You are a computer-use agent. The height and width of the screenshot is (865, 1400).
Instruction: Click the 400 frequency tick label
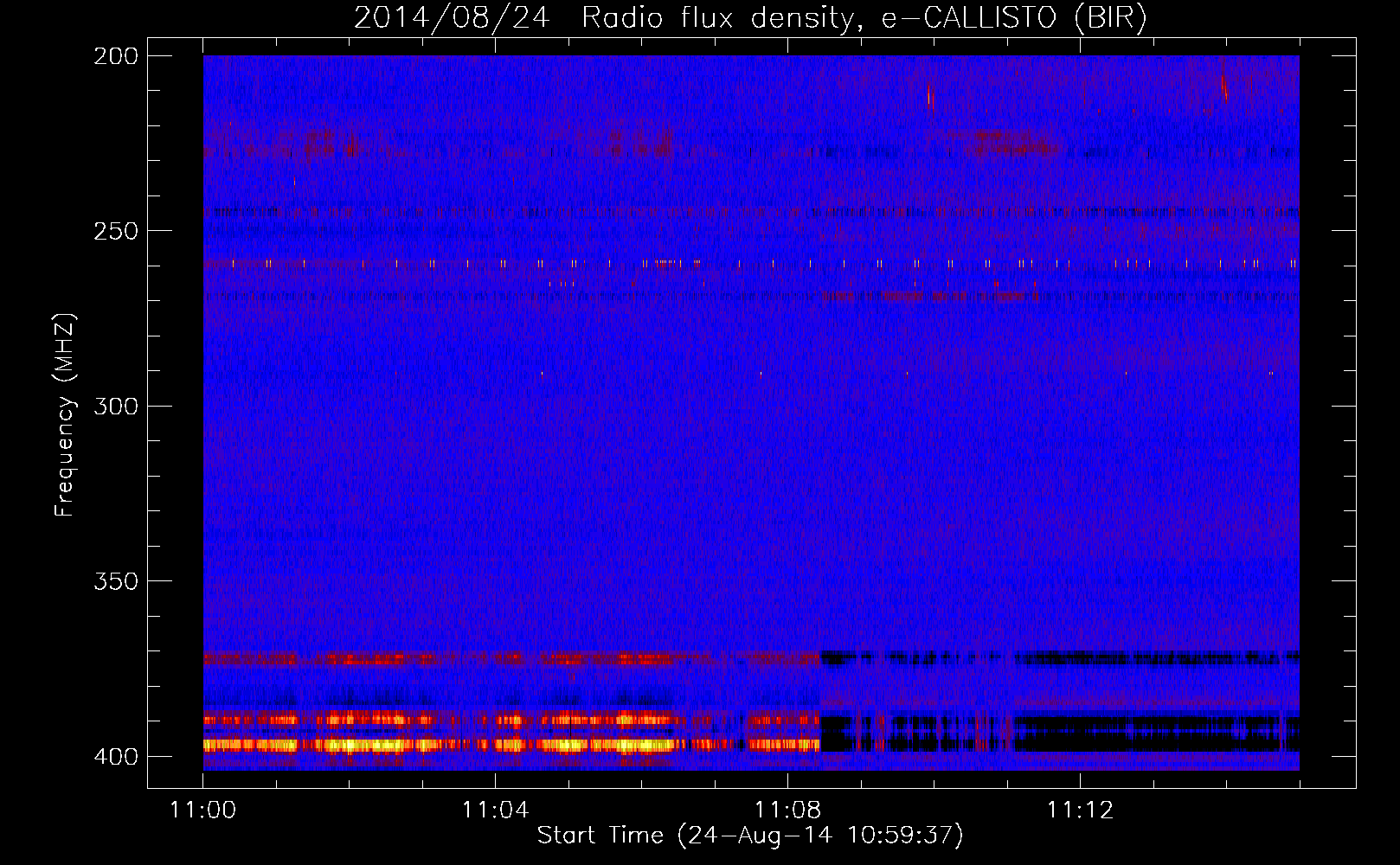click(115, 757)
